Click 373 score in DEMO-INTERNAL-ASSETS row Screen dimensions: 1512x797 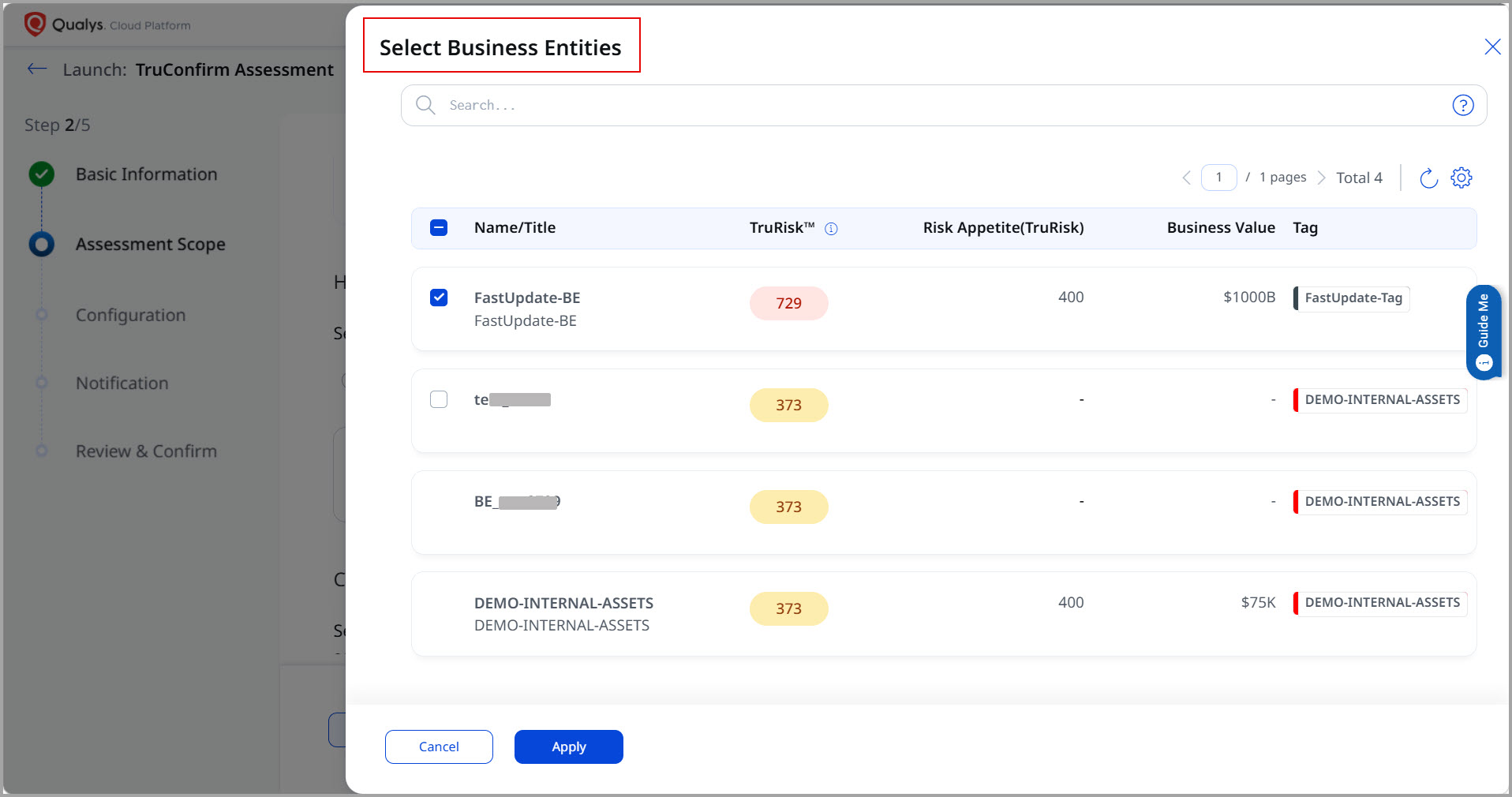coord(788,608)
